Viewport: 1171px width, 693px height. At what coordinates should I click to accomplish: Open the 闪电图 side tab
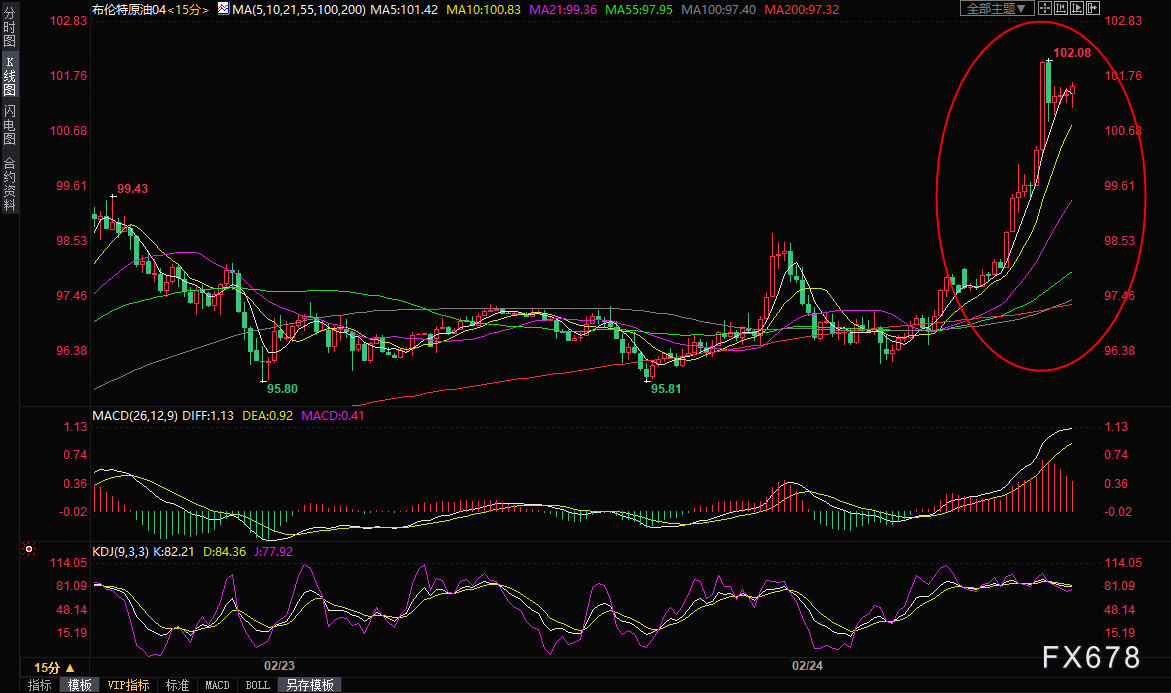click(x=9, y=125)
